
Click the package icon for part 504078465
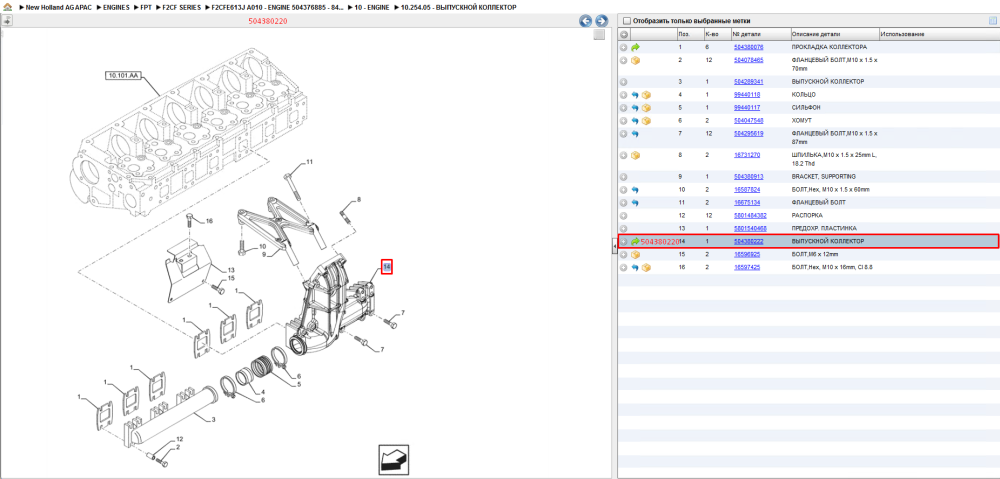(x=635, y=60)
